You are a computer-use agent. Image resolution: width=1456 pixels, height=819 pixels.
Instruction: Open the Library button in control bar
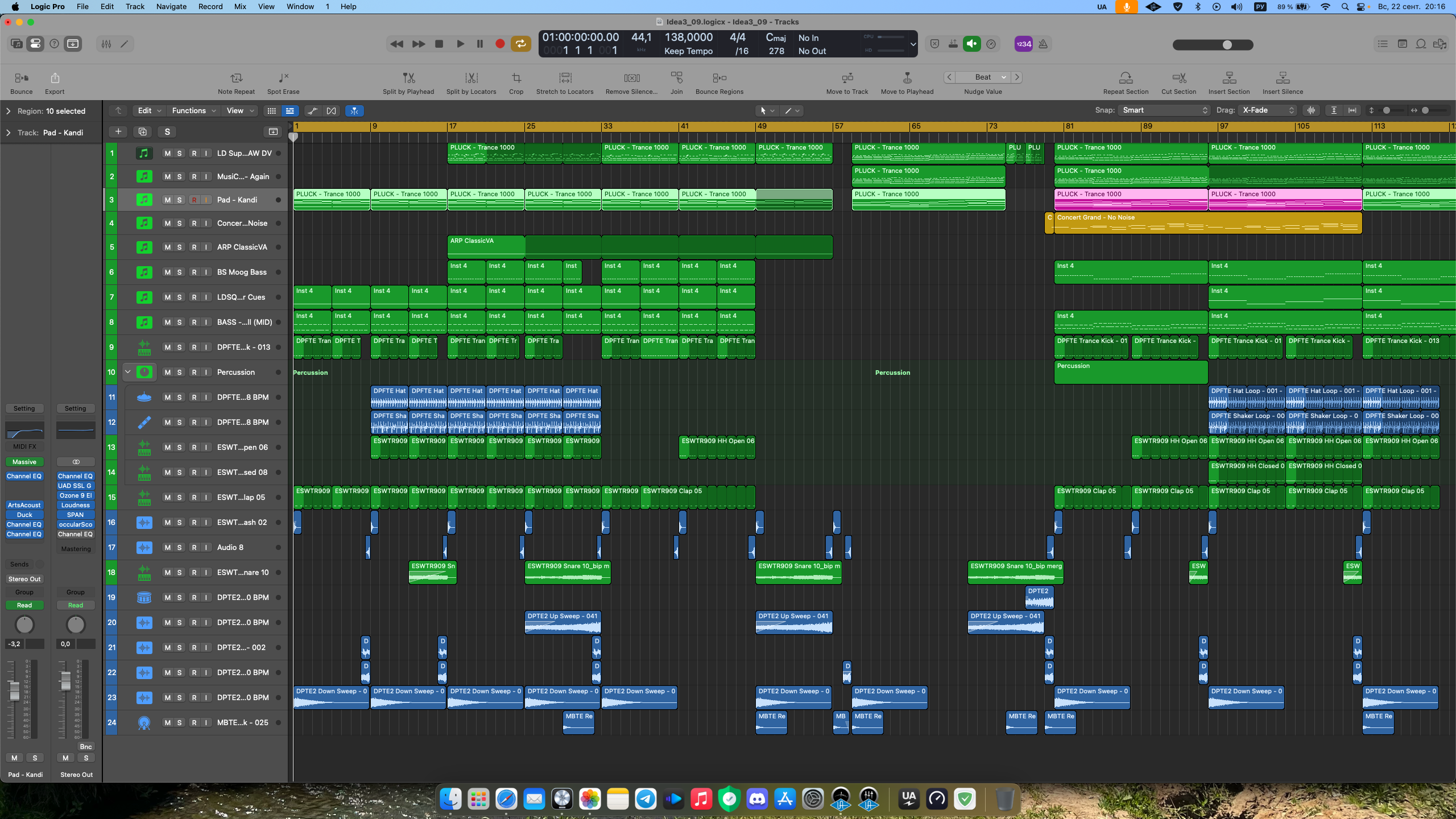tap(17, 44)
